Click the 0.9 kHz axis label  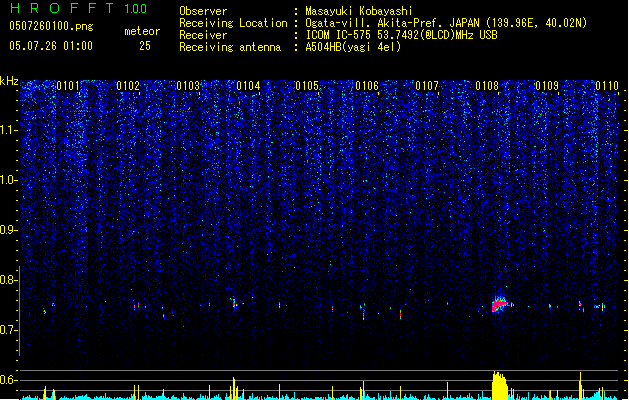[x=9, y=230]
